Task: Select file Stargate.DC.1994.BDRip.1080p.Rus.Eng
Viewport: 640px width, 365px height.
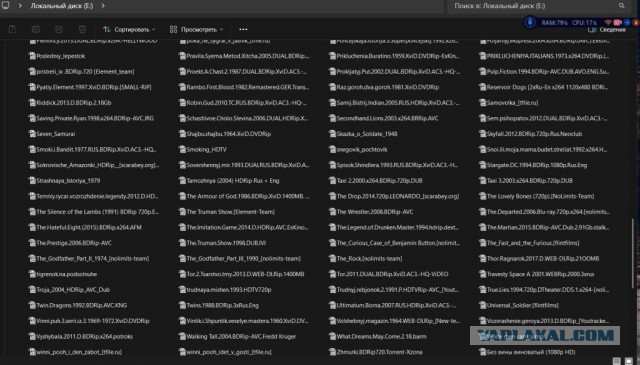Action: point(533,165)
